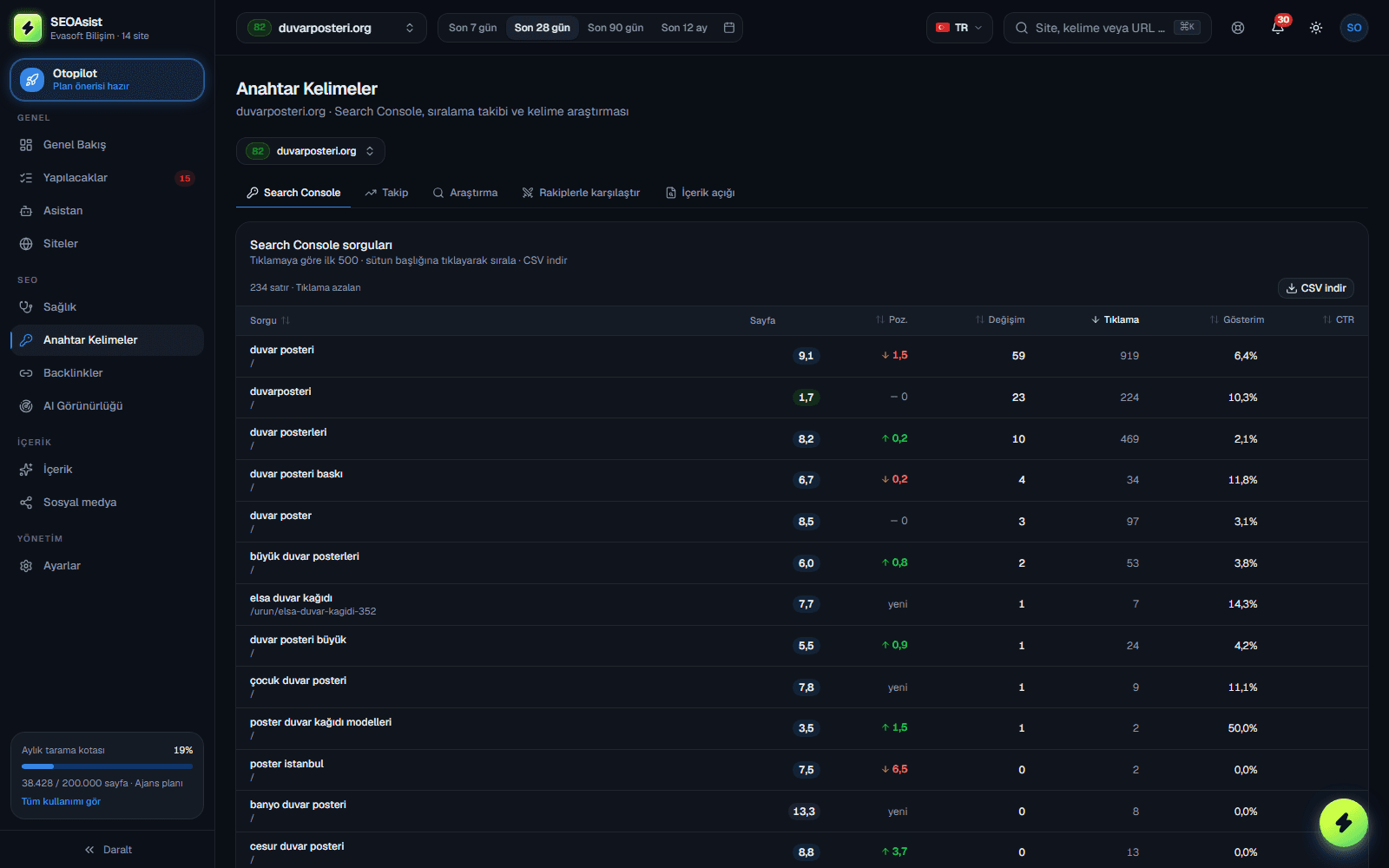
Task: Expand duvarposteri.org site selector in top bar
Action: 332,28
